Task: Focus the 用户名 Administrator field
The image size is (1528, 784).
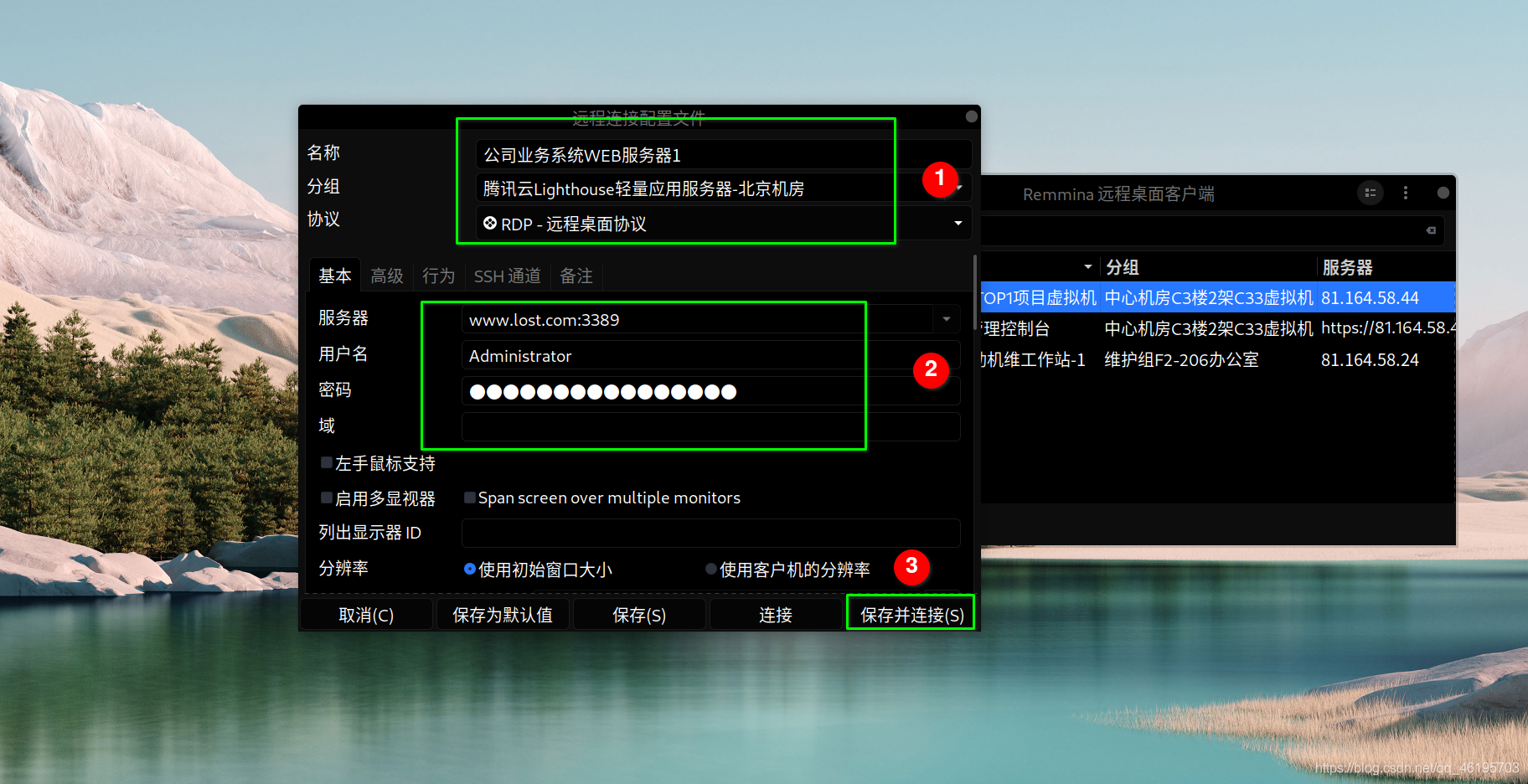Action: pos(710,355)
